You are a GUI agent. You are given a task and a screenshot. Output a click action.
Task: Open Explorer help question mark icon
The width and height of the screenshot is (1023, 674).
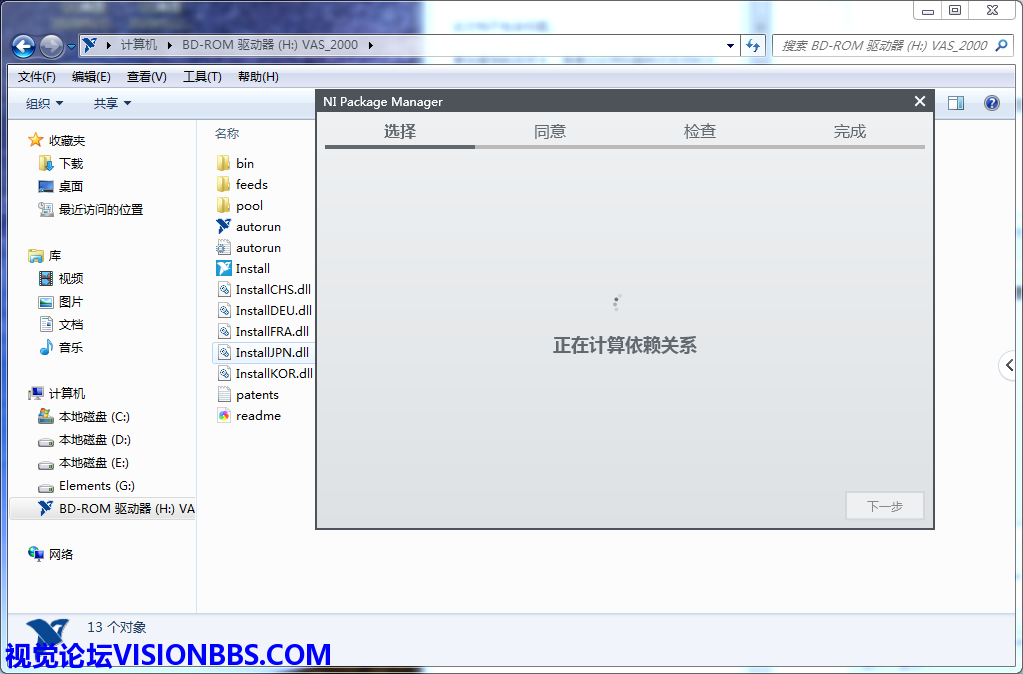point(992,103)
